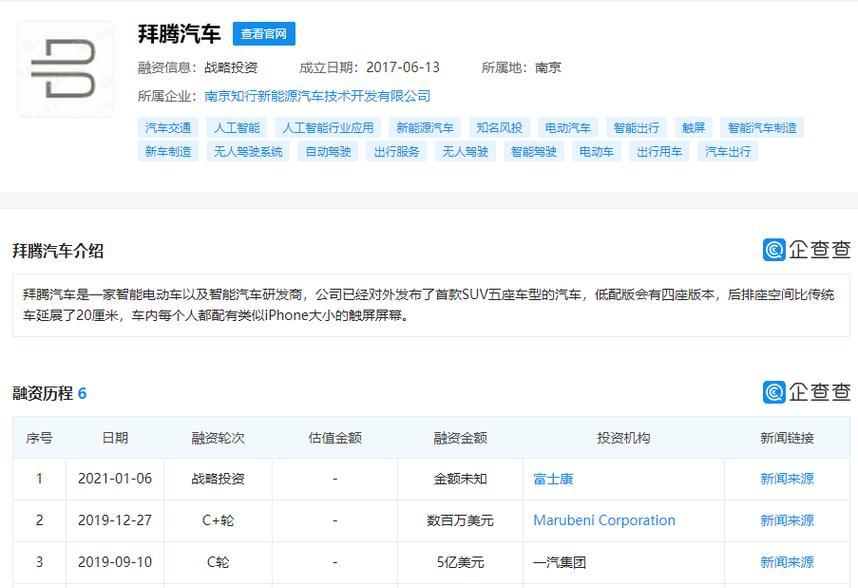858x588 pixels.
Task: Select the 智能驾驶 tag
Action: click(534, 152)
